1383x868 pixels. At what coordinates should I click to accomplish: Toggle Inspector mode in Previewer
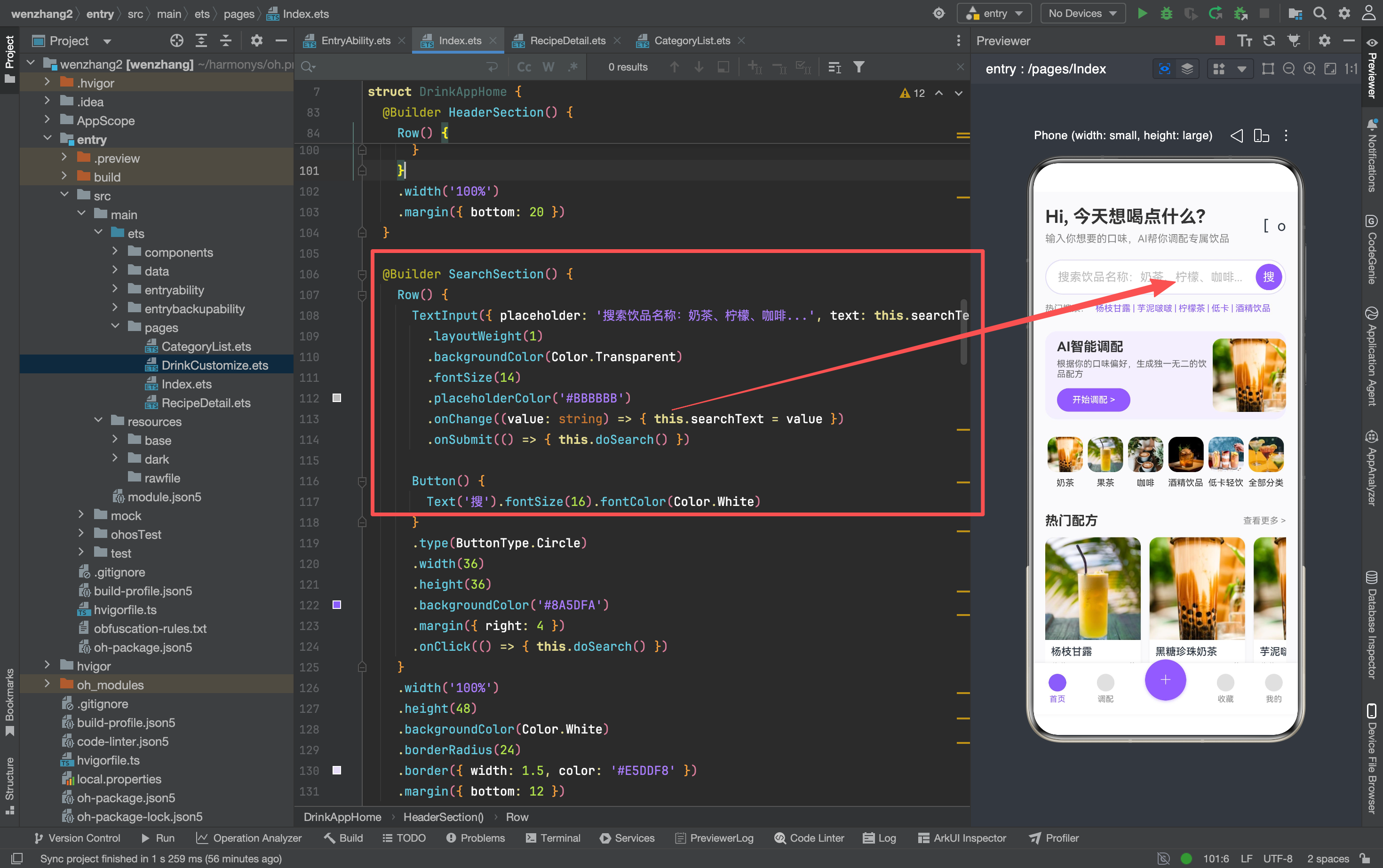(x=1165, y=69)
